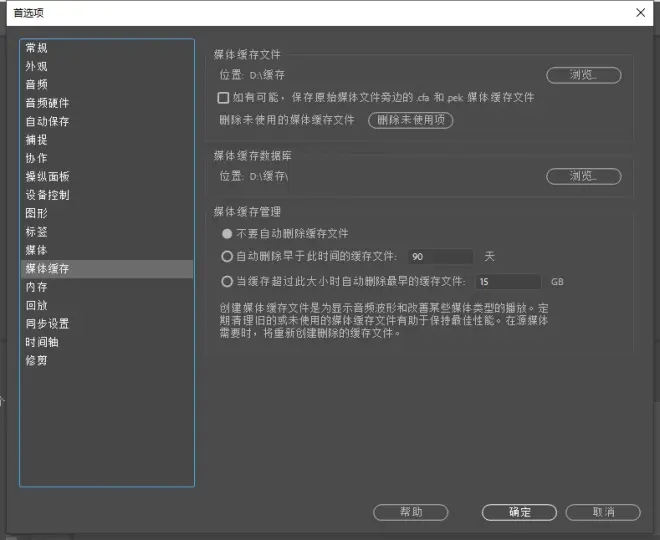Select 回放 in the category list

(x=107, y=306)
